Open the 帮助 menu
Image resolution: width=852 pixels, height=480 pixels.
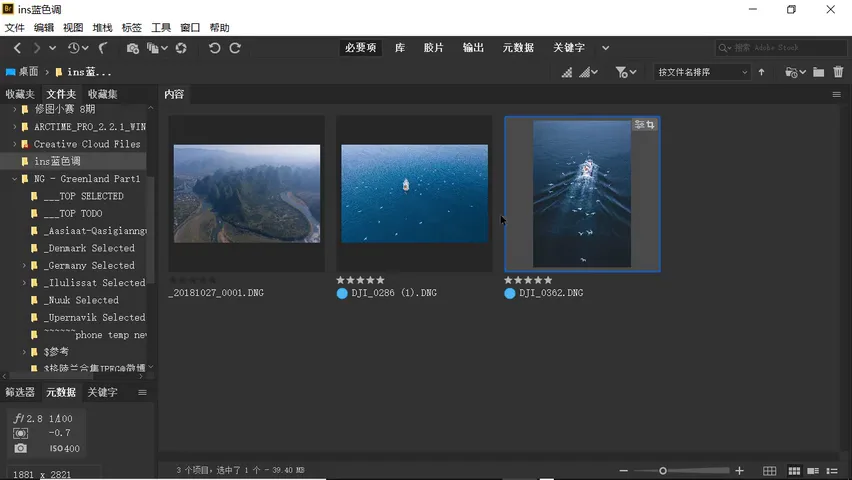click(220, 28)
